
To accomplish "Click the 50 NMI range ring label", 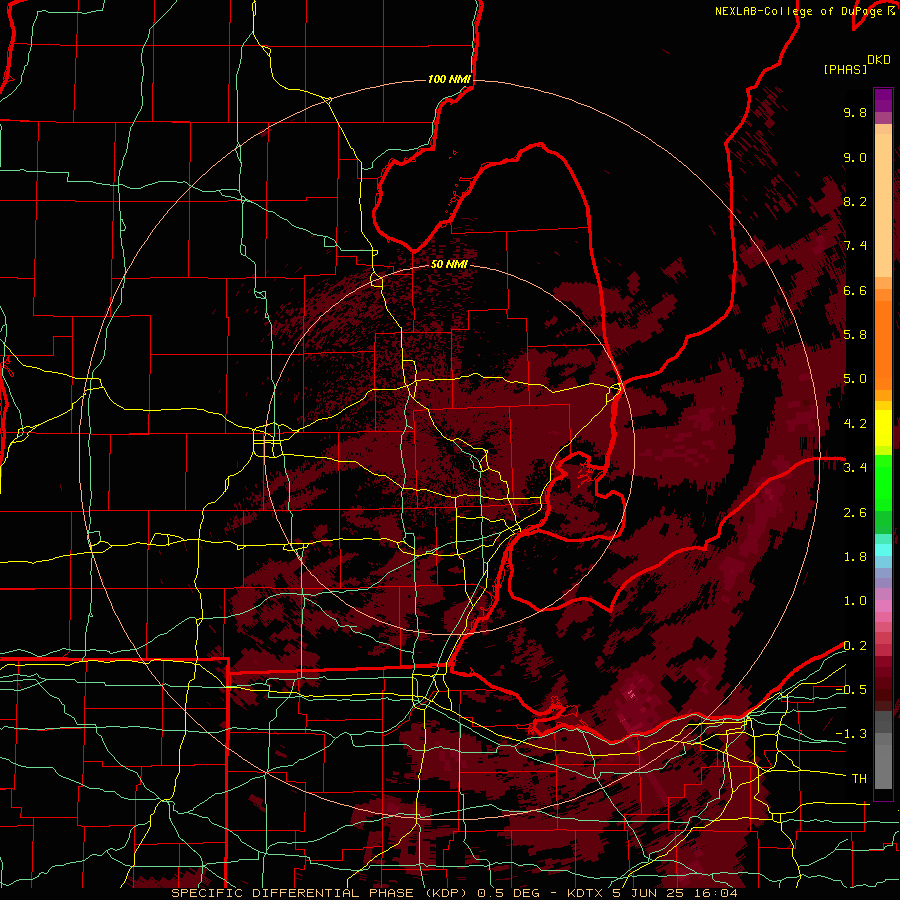I will [449, 265].
